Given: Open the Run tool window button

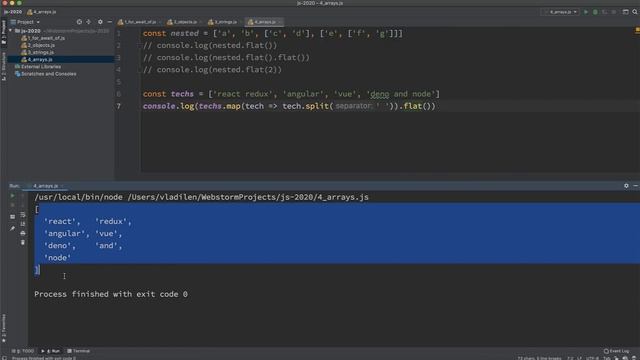Looking at the screenshot, I should point(51,351).
